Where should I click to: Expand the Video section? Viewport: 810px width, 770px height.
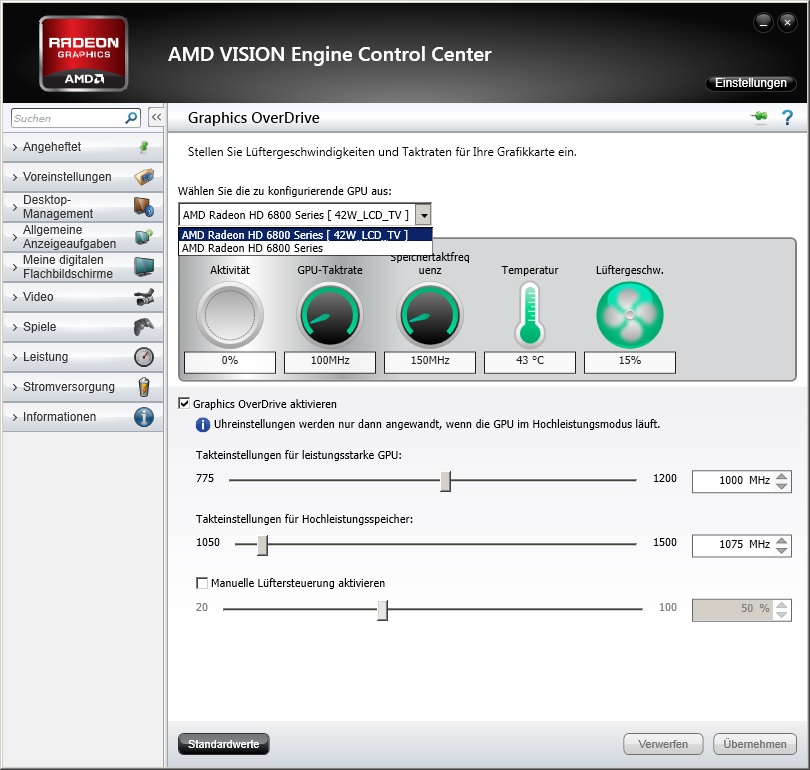[x=15, y=297]
